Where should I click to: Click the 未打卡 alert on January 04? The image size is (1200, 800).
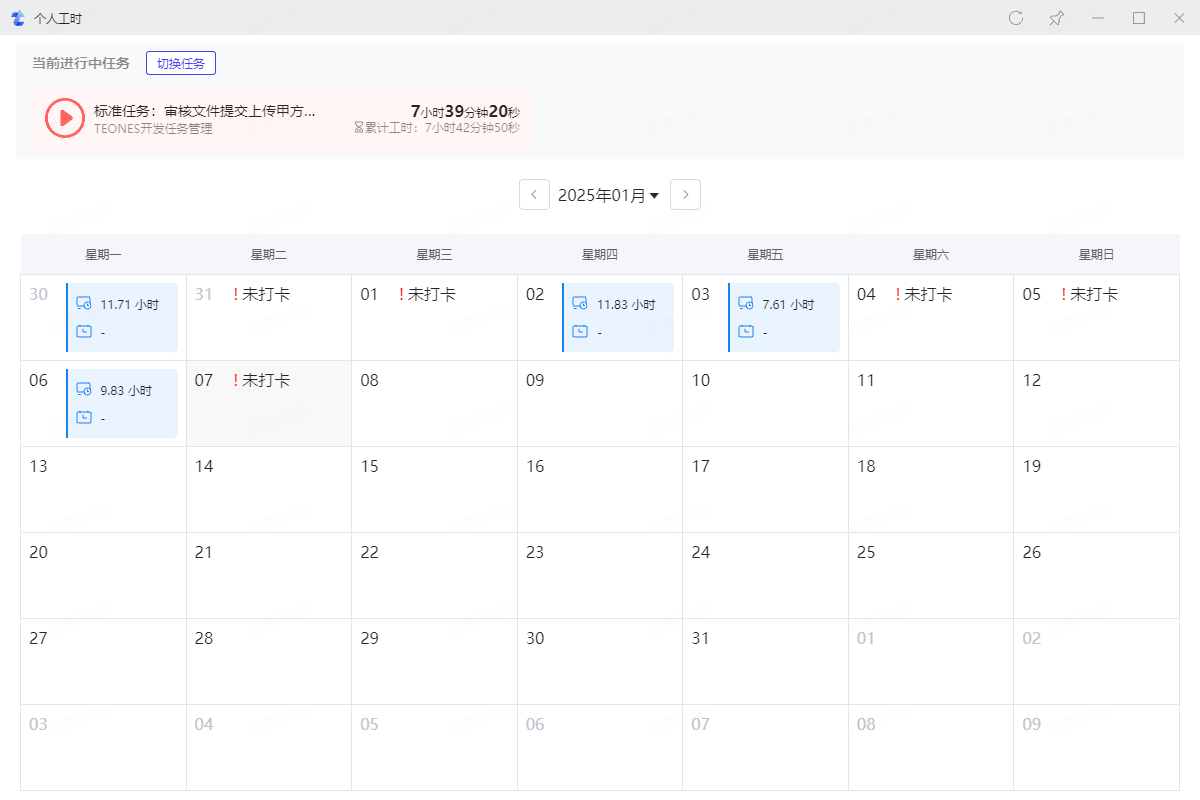point(923,294)
